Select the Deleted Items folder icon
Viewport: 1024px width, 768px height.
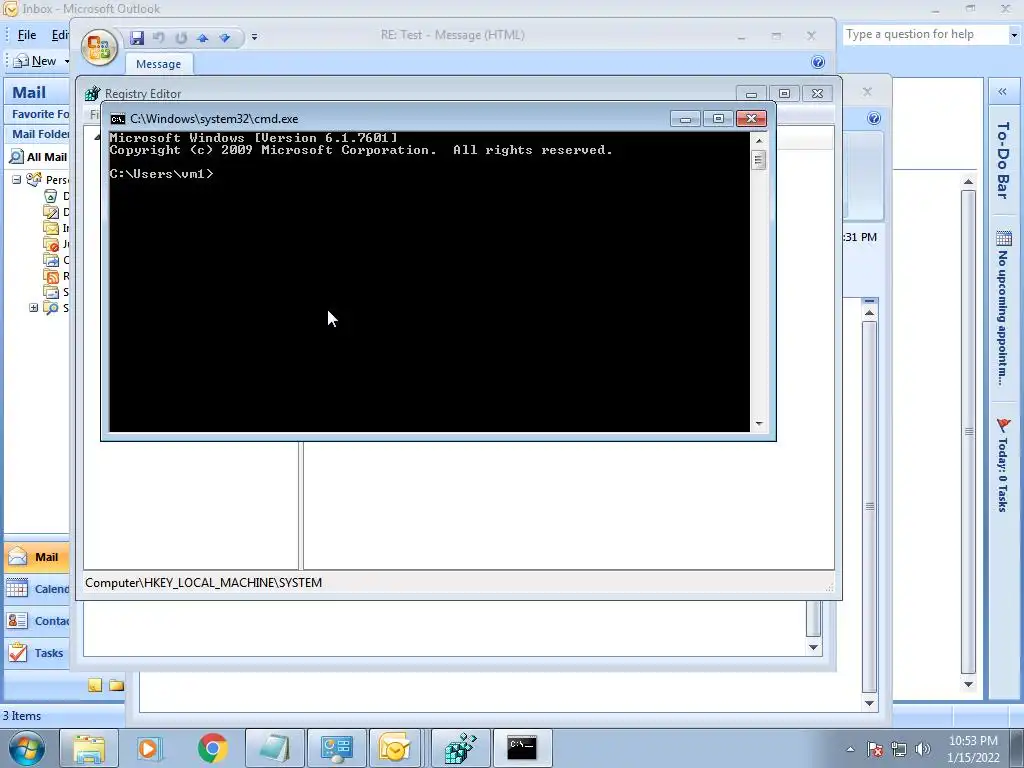click(51, 196)
